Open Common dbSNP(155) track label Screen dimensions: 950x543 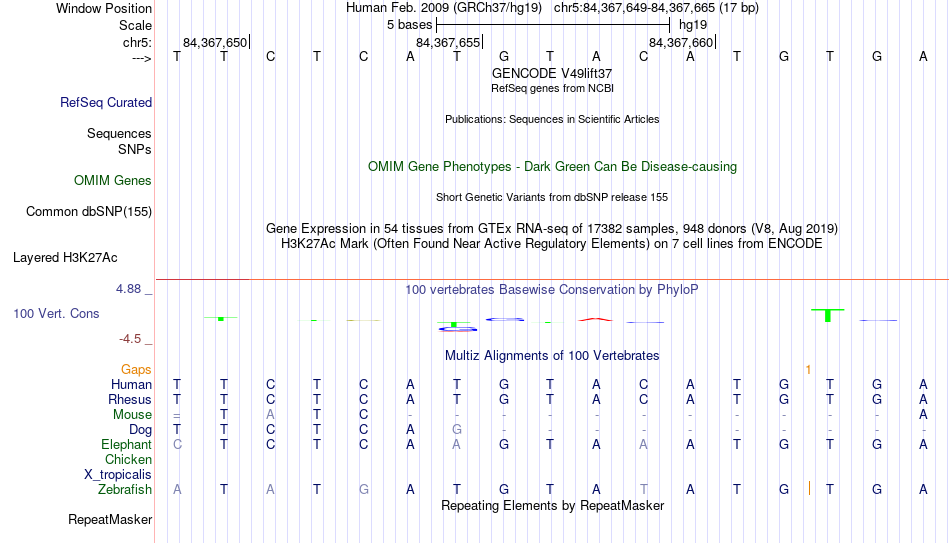coord(89,212)
